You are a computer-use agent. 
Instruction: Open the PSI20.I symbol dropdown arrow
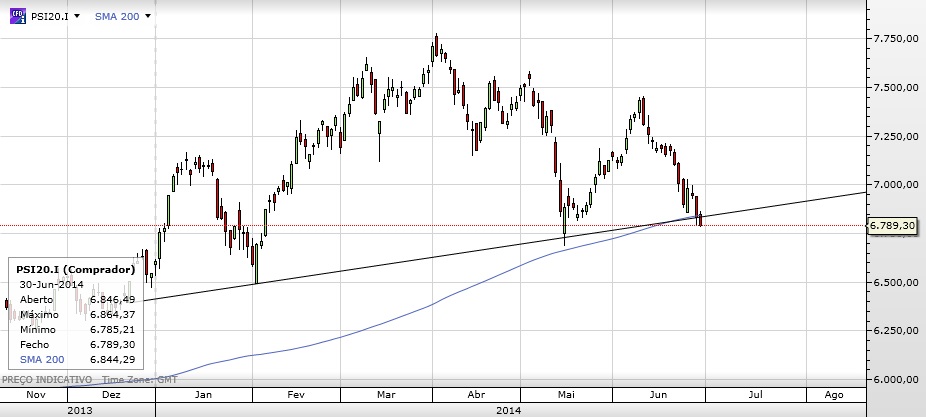pyautogui.click(x=77, y=17)
